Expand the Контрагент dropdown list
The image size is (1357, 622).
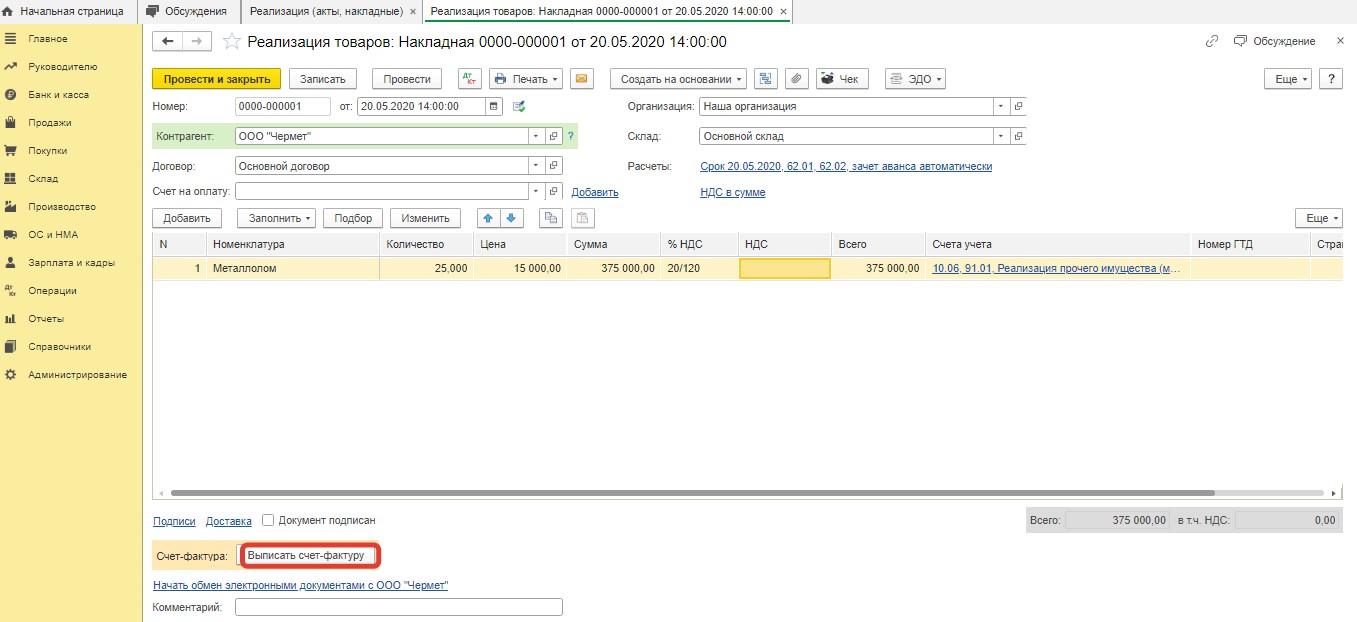tap(536, 136)
